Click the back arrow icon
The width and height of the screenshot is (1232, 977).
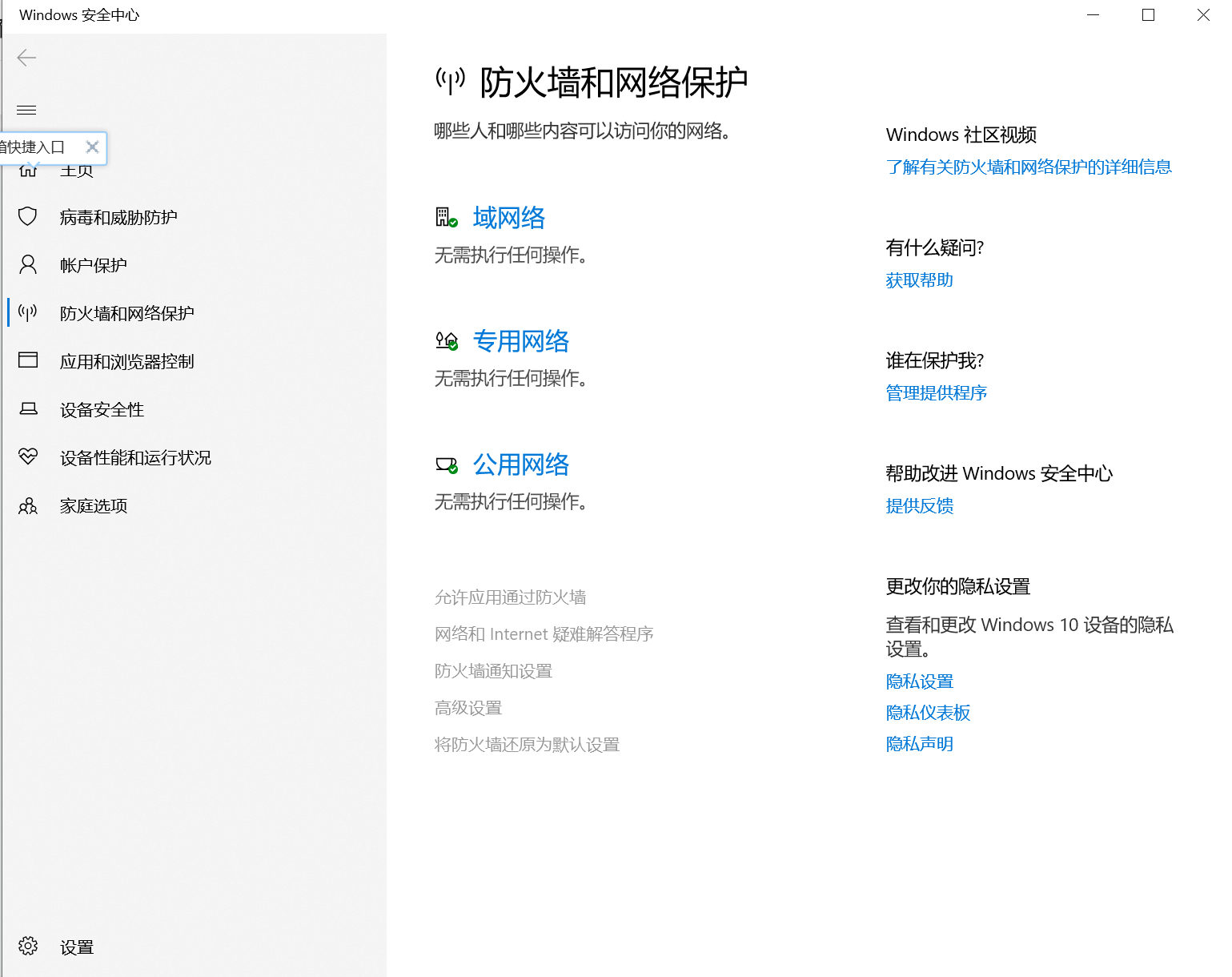click(x=27, y=58)
